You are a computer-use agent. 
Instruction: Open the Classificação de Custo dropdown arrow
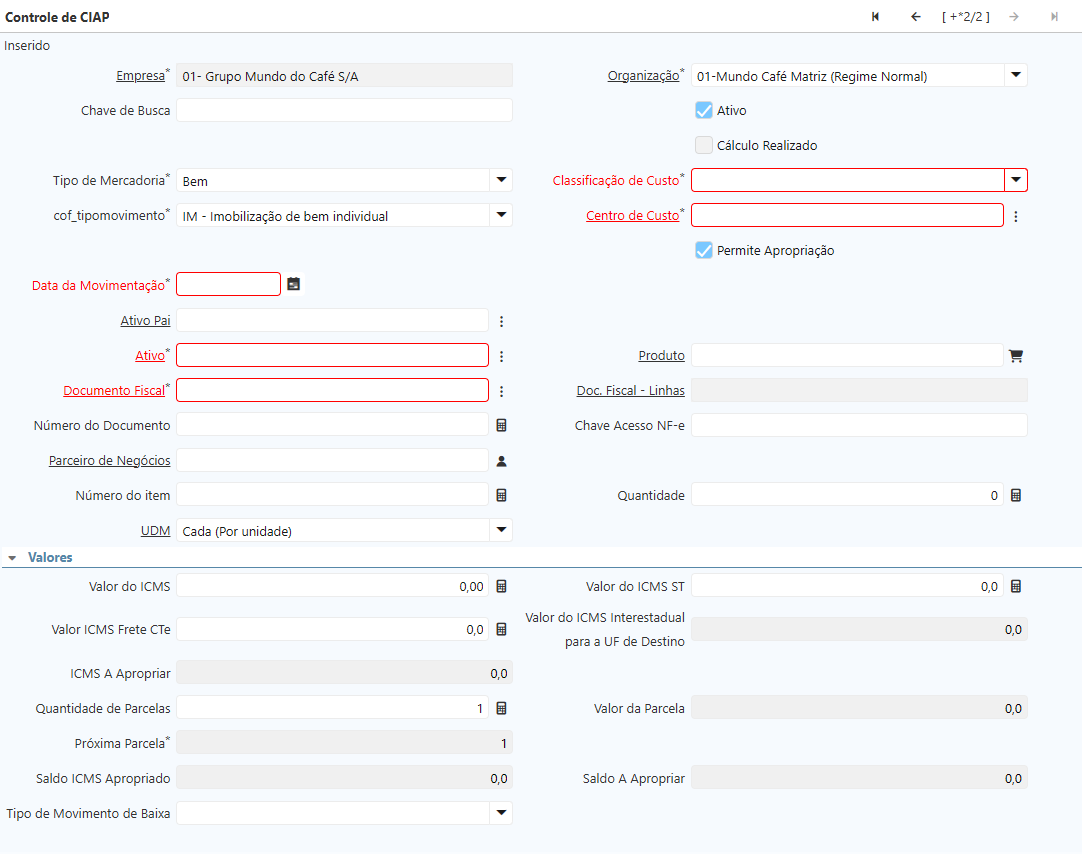(x=1016, y=180)
